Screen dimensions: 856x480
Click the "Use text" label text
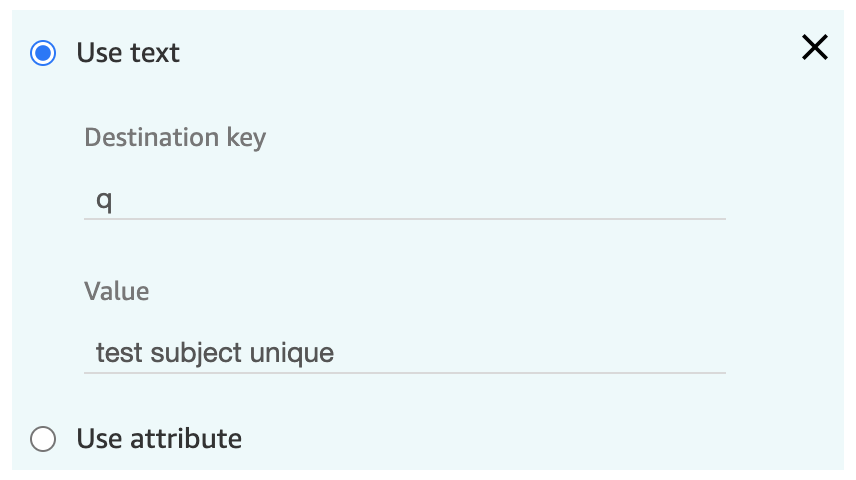click(128, 53)
